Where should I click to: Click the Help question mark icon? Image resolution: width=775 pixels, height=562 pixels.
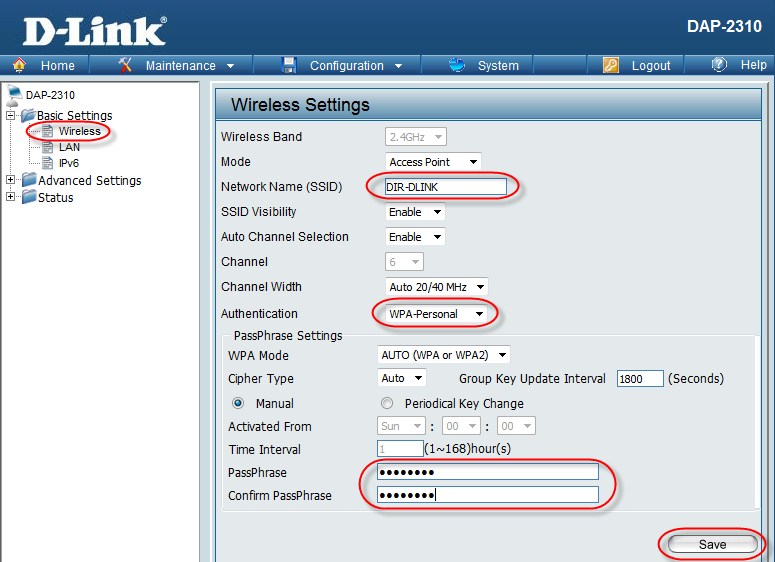[719, 64]
